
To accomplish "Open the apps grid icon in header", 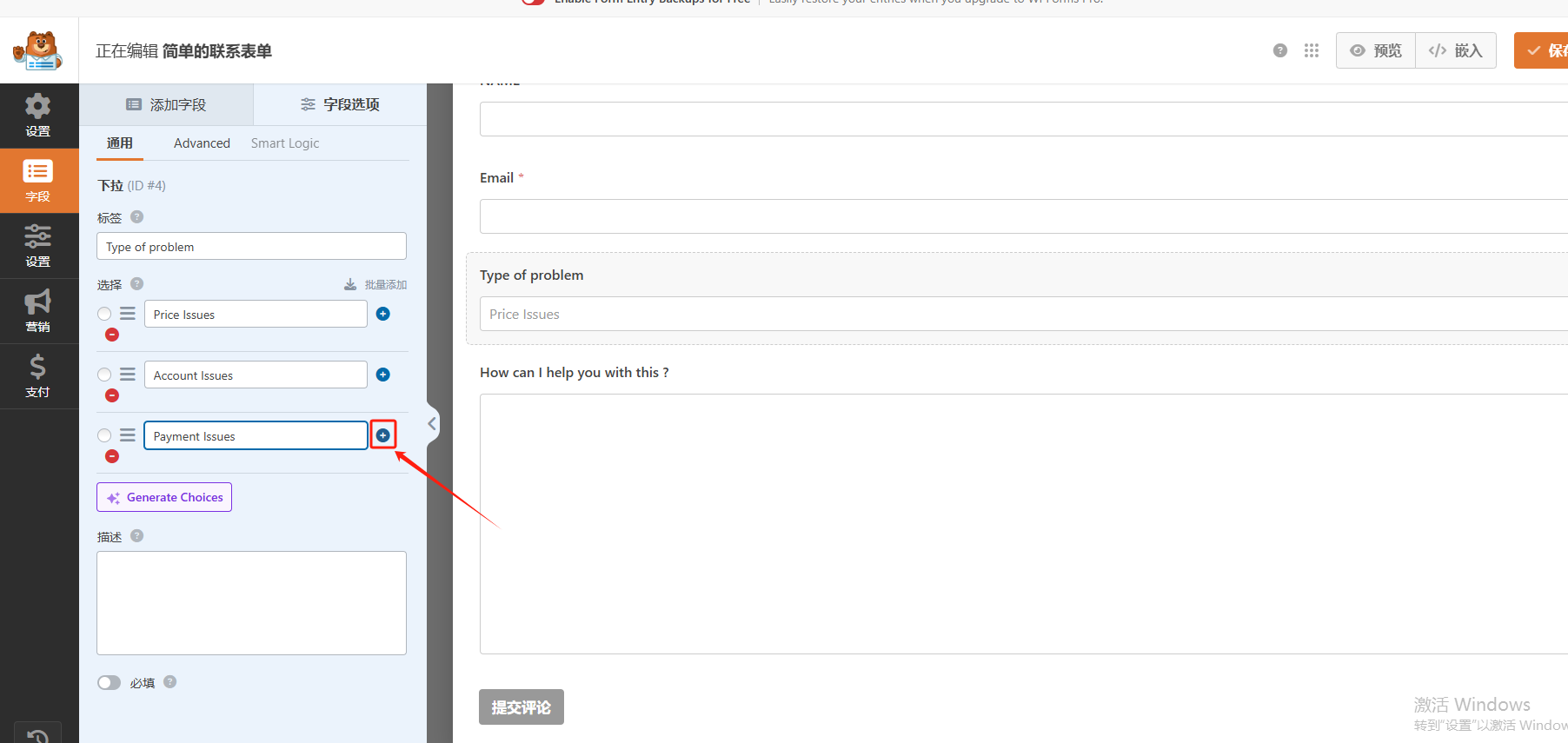I will tap(1312, 50).
